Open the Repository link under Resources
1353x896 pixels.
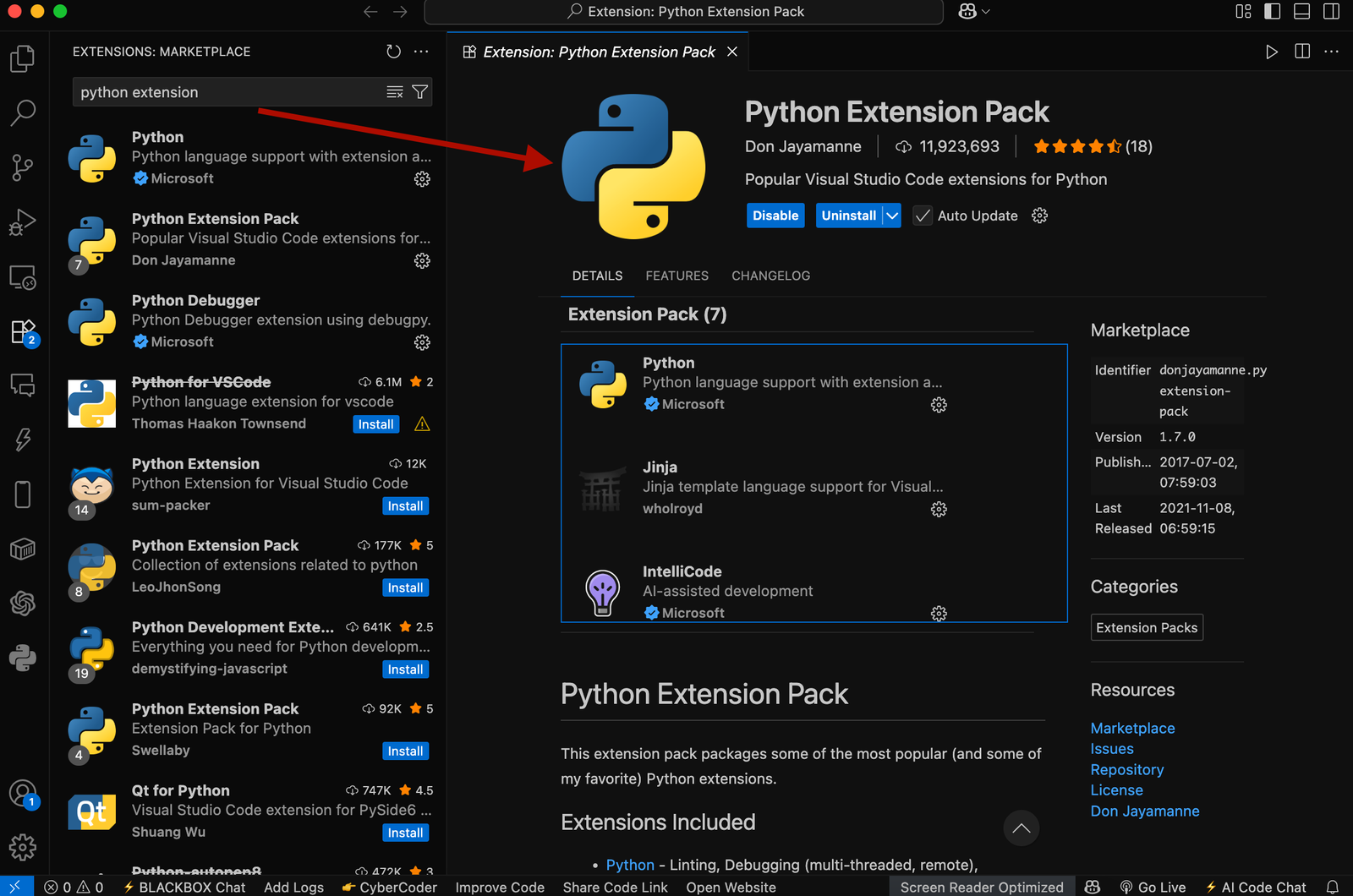pyautogui.click(x=1126, y=769)
